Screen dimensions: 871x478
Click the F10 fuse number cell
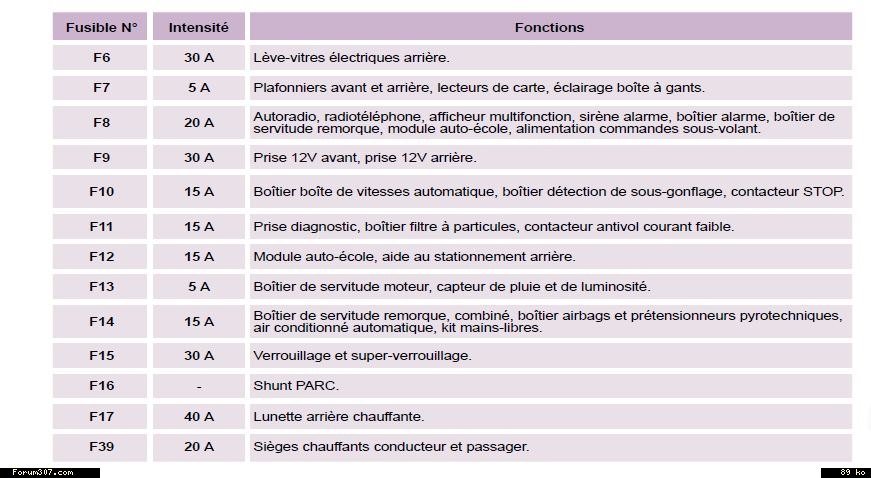(101, 192)
